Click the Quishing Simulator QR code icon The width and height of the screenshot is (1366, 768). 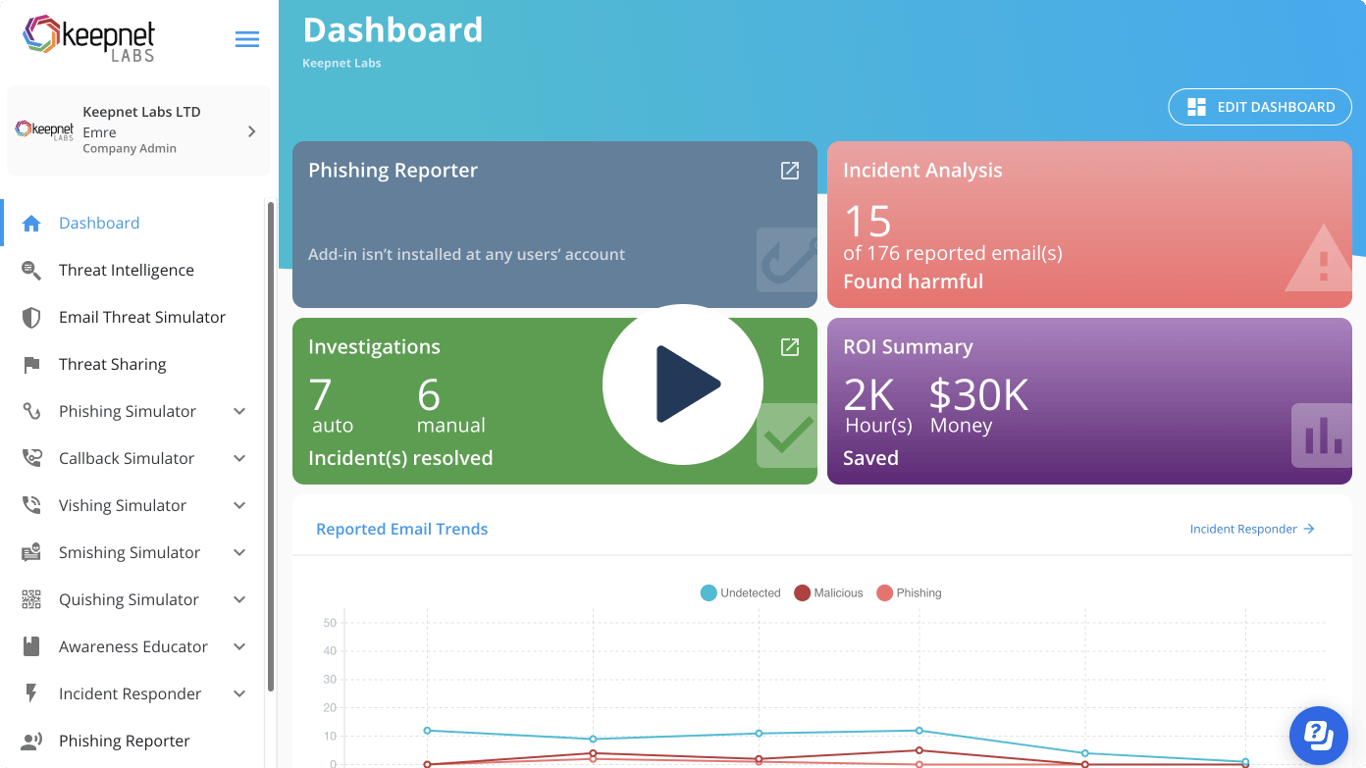31,599
